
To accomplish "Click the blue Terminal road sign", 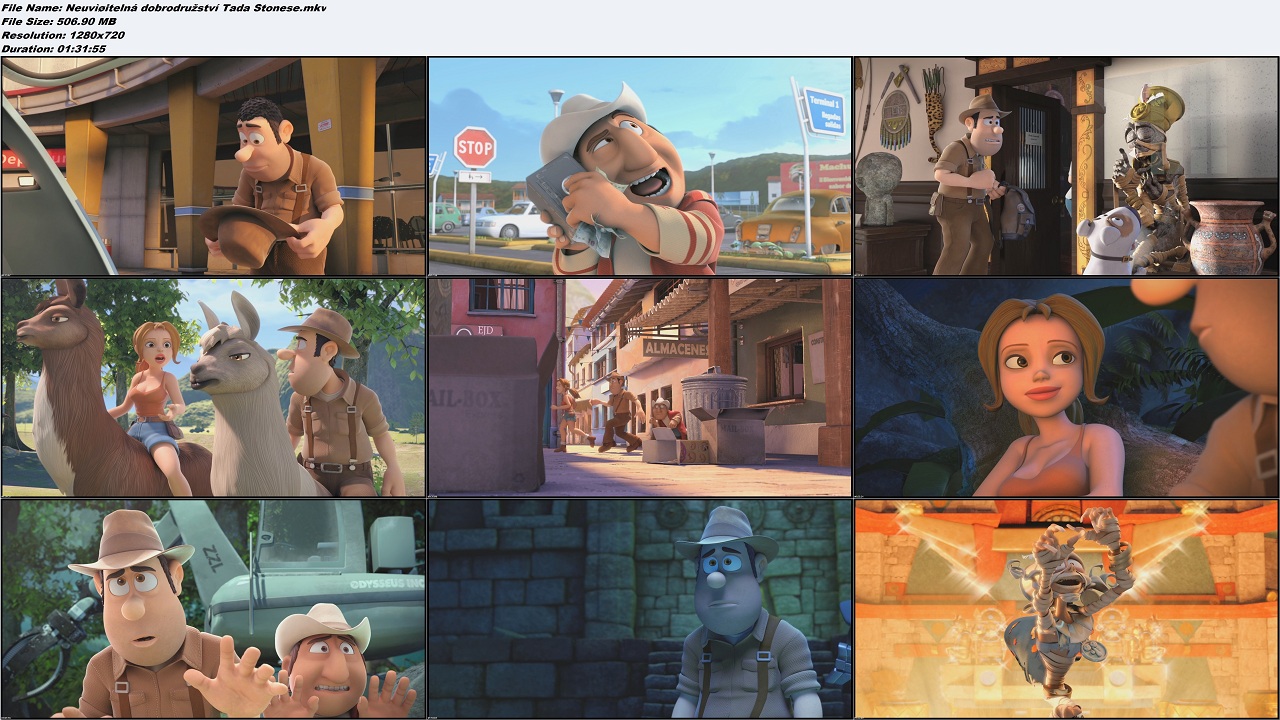I will (823, 111).
